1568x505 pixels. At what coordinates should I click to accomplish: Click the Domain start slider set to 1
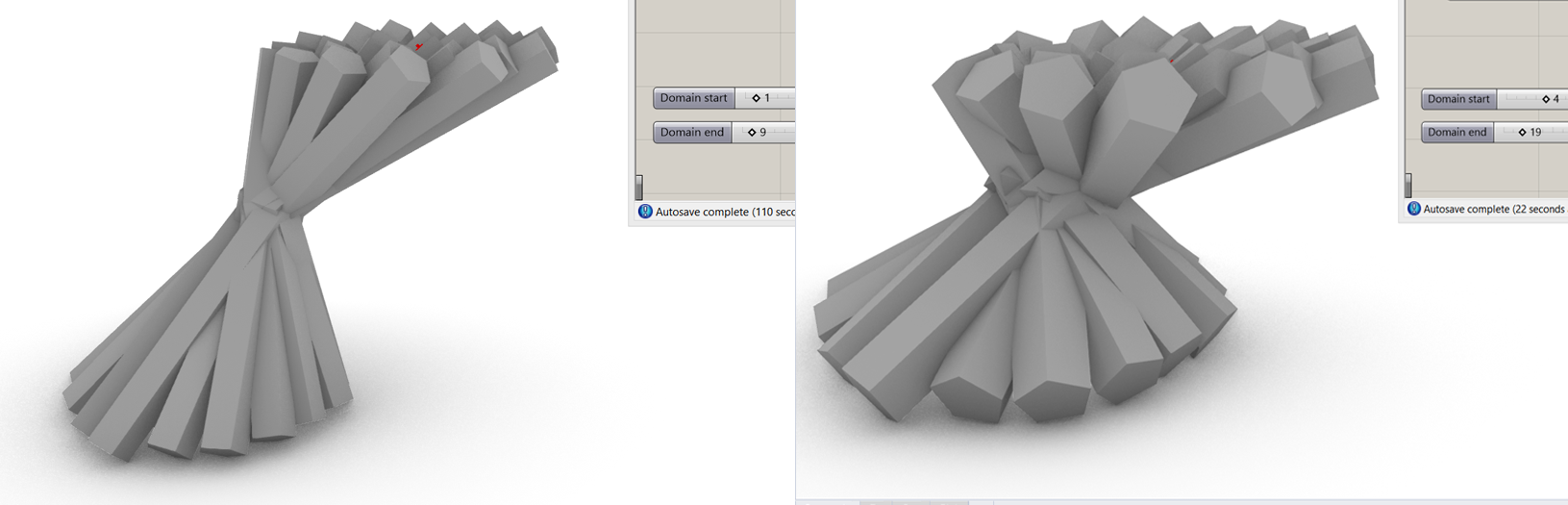(x=724, y=98)
